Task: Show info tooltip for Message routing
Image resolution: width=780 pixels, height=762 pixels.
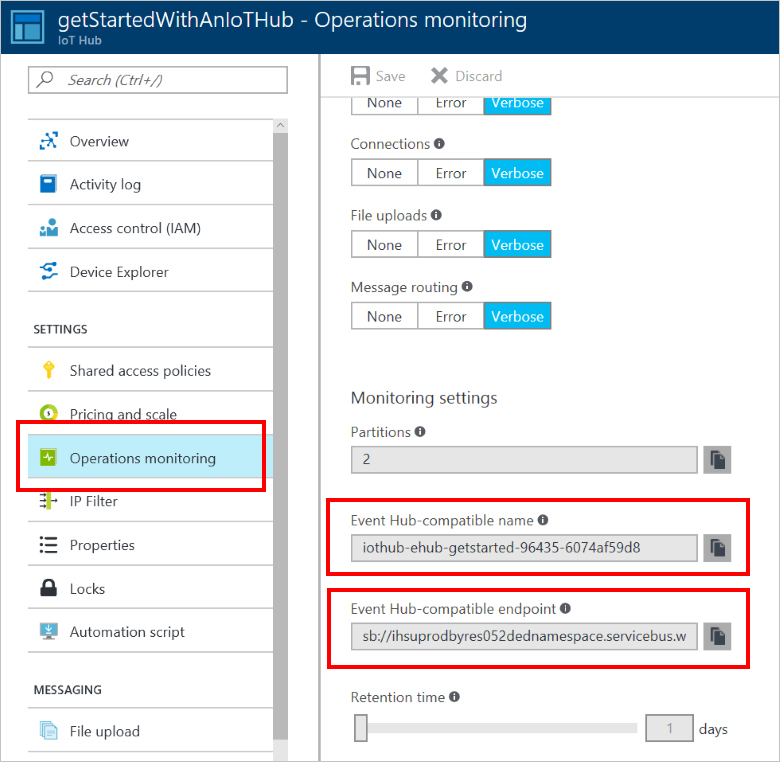Action: [x=467, y=286]
